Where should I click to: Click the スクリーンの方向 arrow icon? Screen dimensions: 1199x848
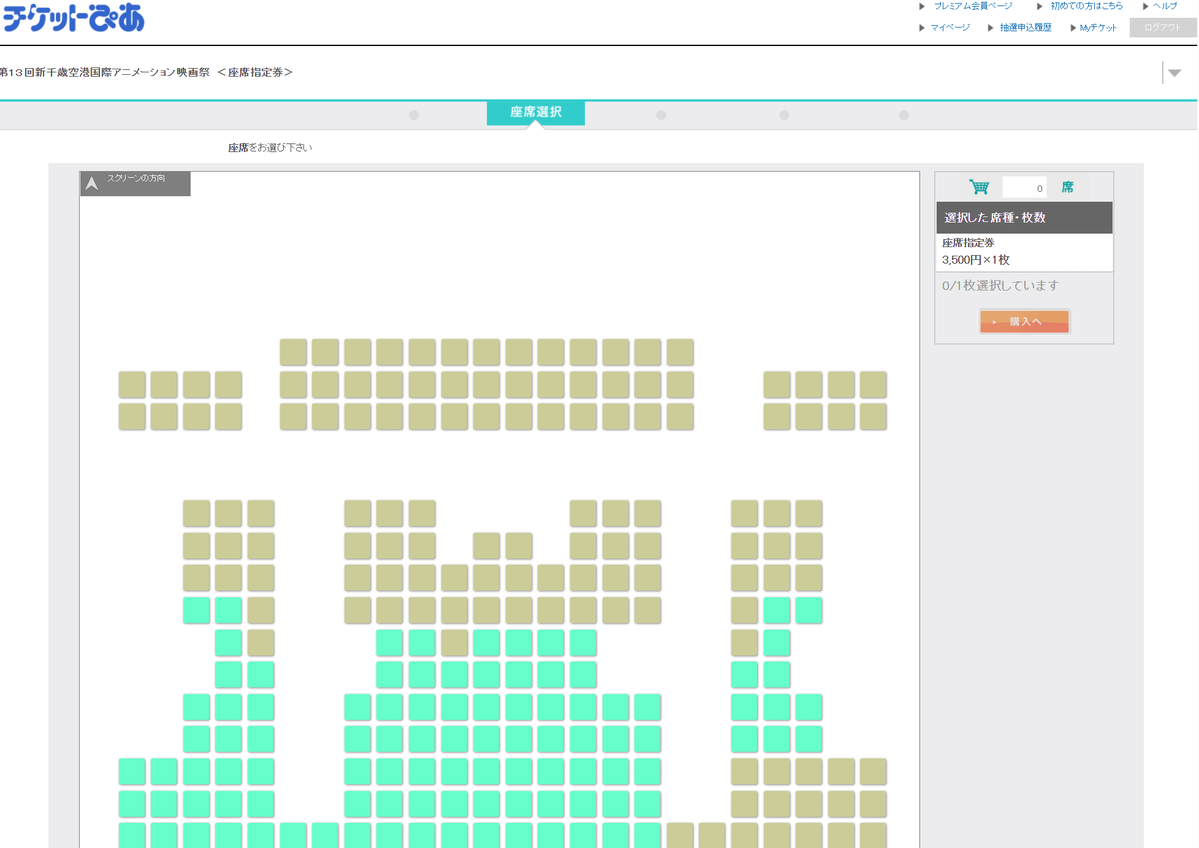coord(92,184)
